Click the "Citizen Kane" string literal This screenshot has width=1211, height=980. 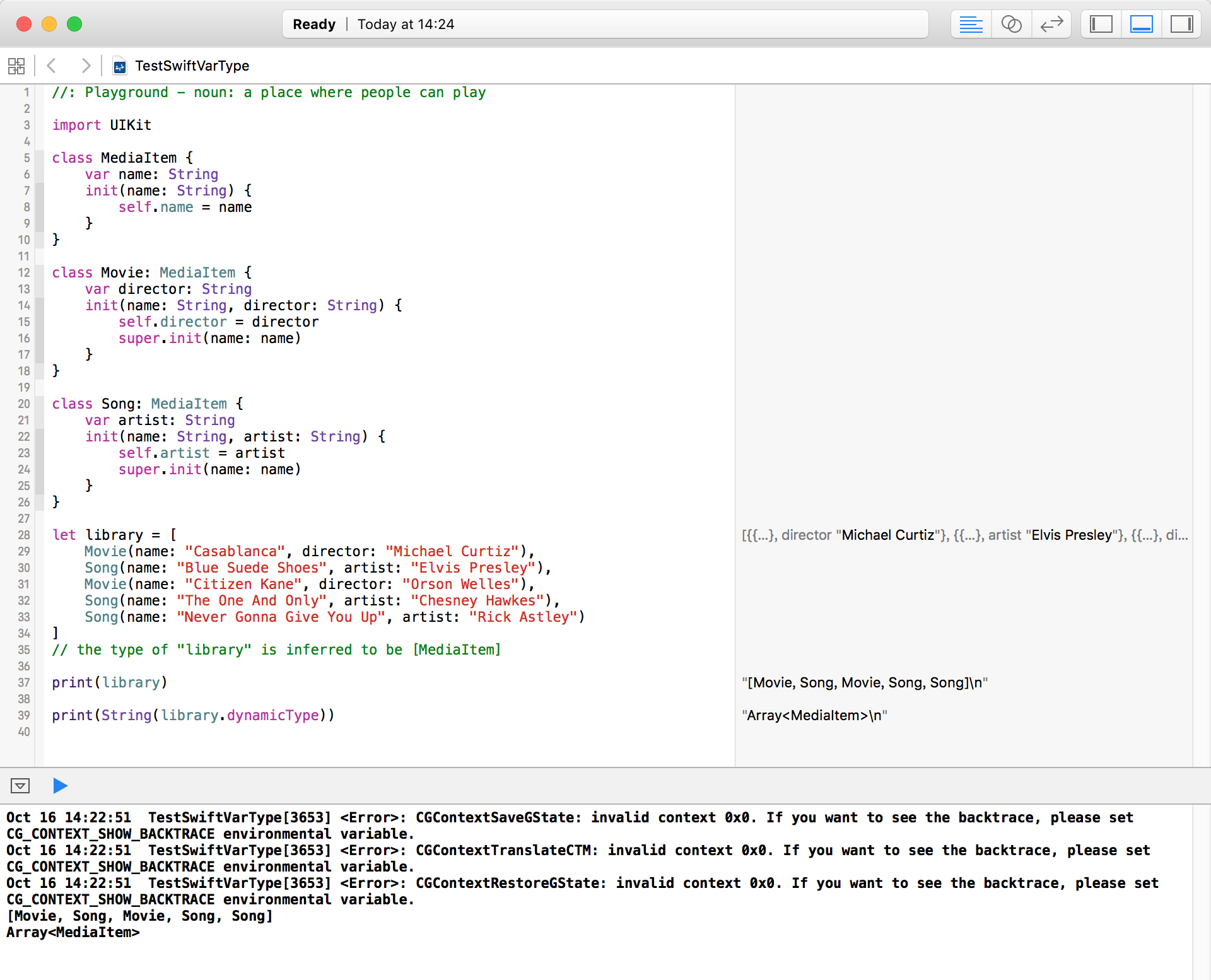coord(243,584)
